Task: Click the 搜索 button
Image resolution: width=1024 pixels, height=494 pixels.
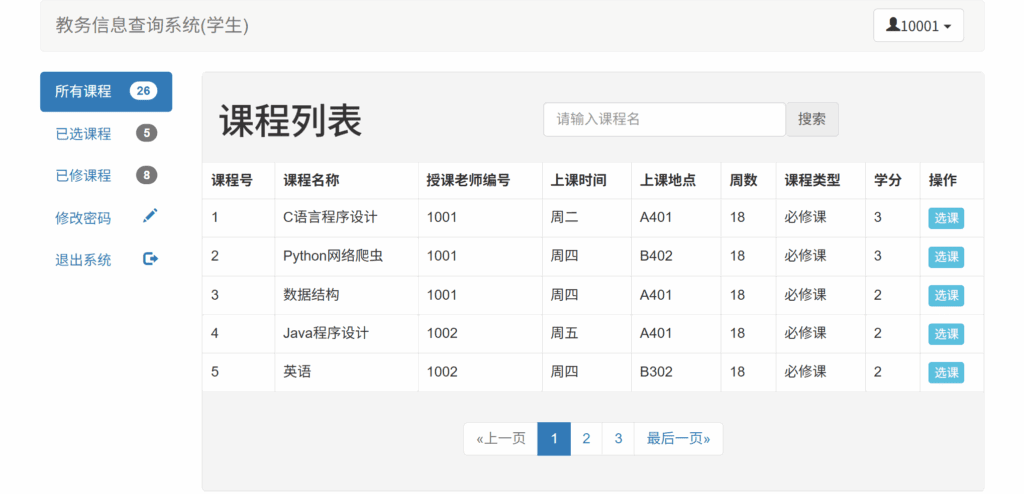Action: 812,119
